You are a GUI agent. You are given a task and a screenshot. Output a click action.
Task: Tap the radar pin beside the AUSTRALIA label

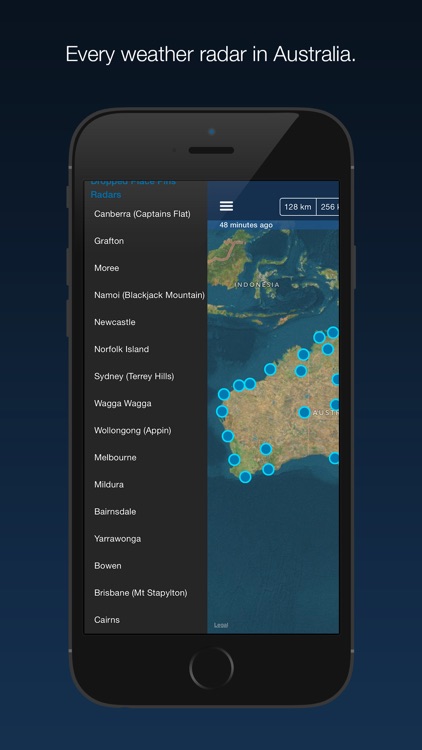(304, 412)
